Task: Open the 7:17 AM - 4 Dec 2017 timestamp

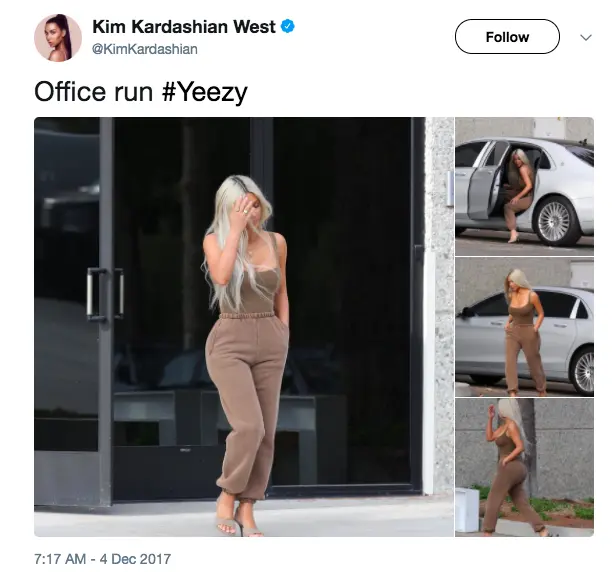Action: click(103, 559)
